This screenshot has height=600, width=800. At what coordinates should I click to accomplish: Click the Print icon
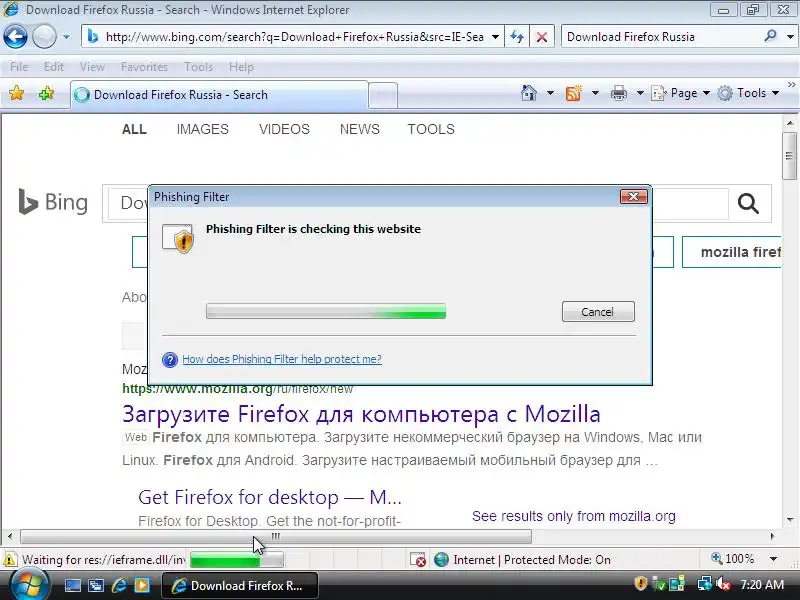[x=618, y=93]
